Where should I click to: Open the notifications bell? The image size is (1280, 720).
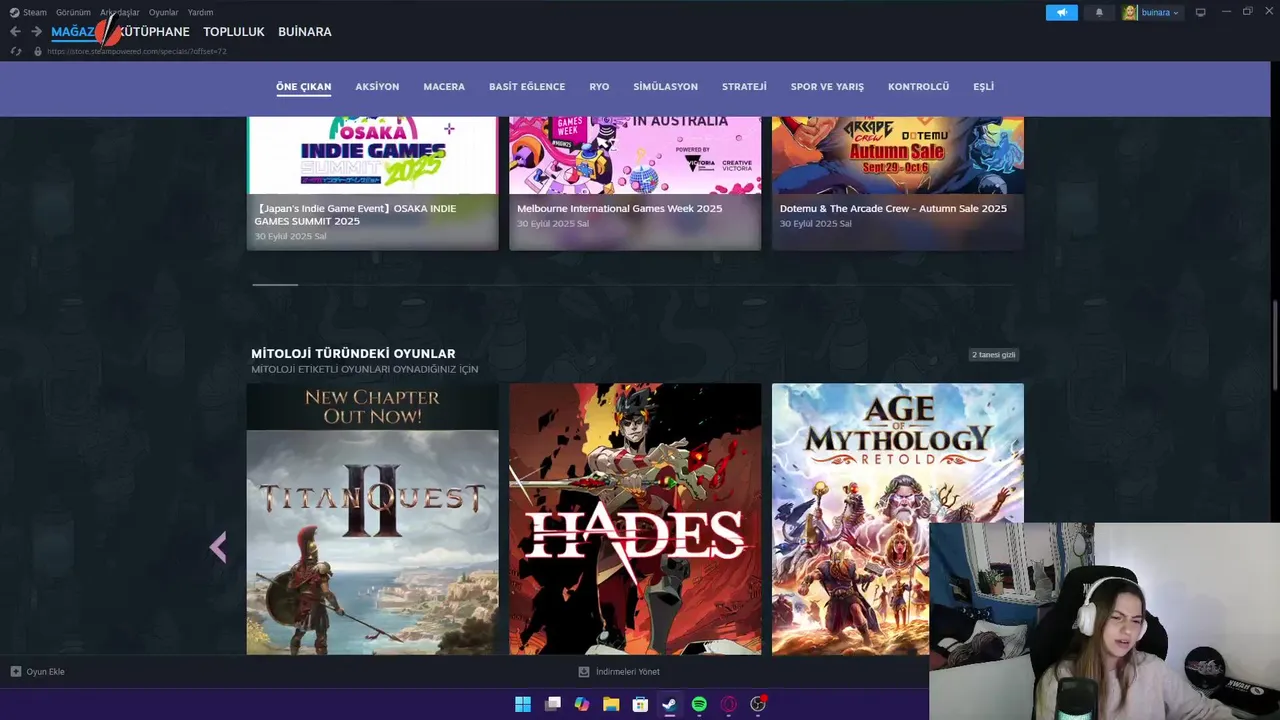tap(1099, 13)
